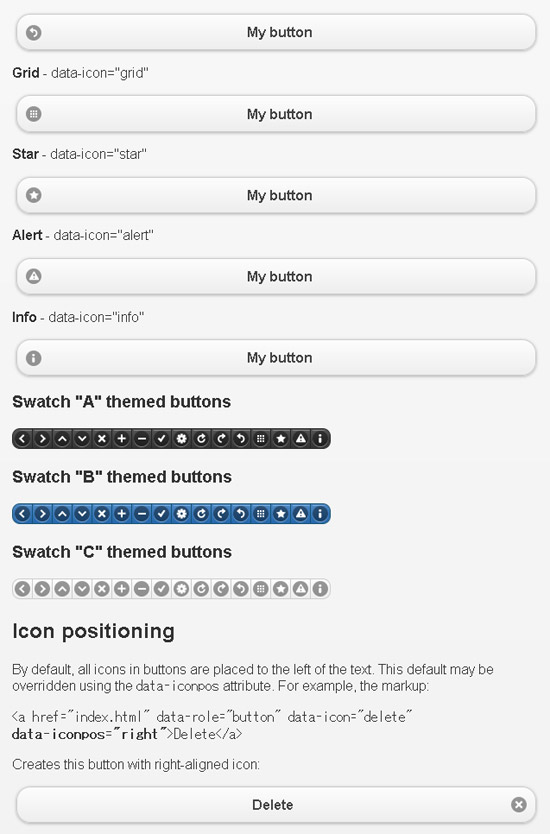Click the back arrow icon in Swatch A row
The height and width of the screenshot is (834, 550).
pyautogui.click(x=241, y=439)
